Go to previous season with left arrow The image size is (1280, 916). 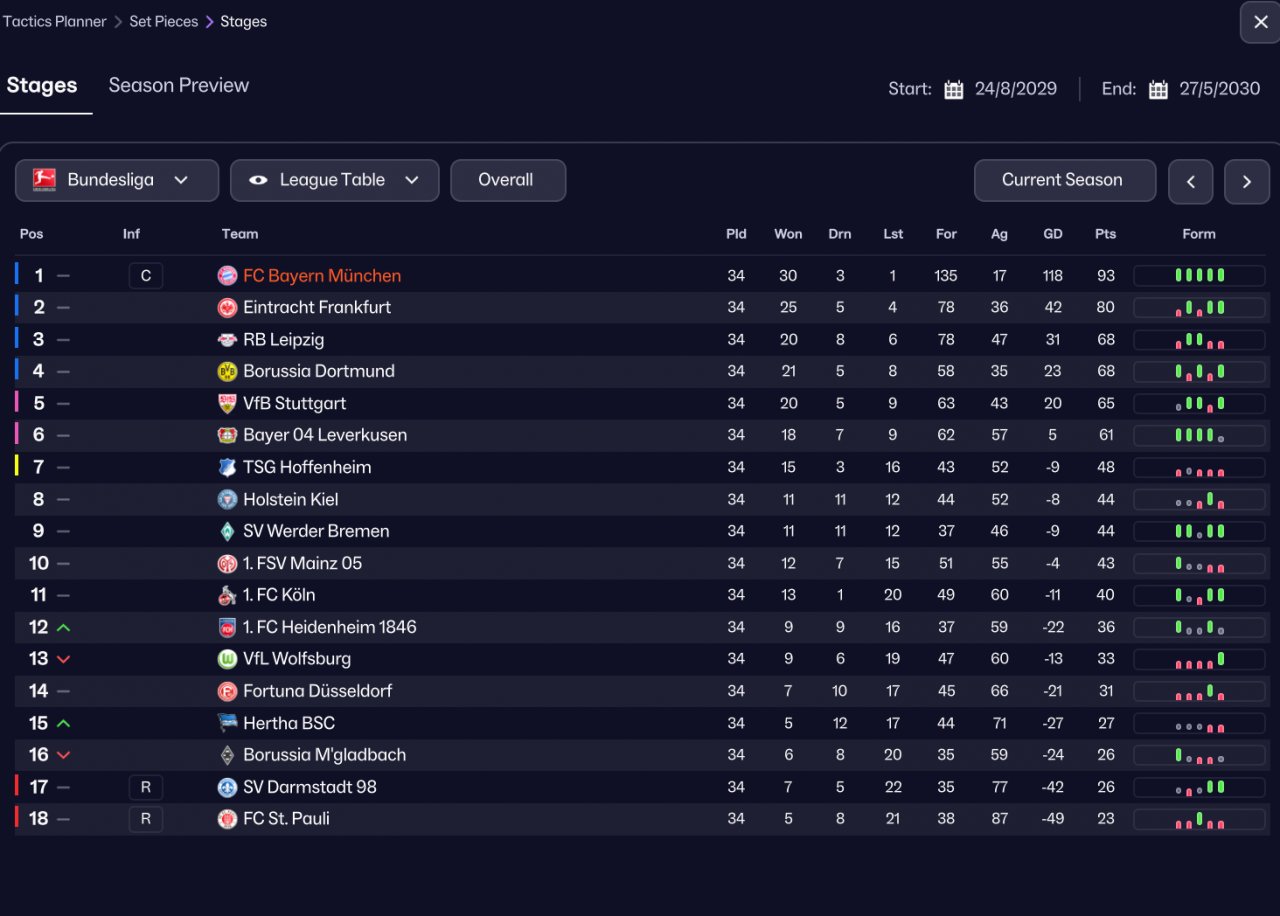[1190, 181]
